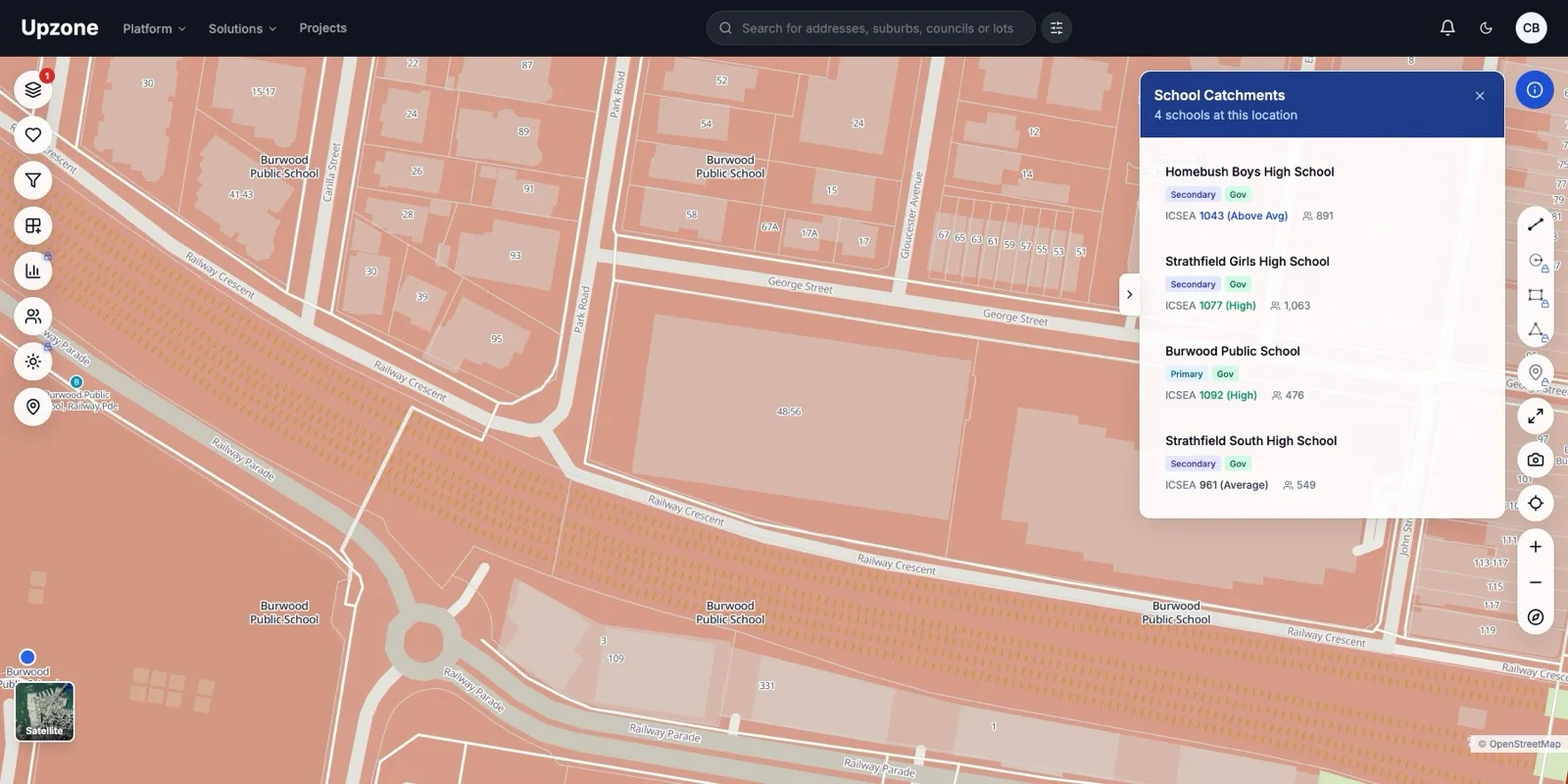This screenshot has width=1568, height=784.
Task: Select the drop pin marker tool
Action: (1536, 372)
